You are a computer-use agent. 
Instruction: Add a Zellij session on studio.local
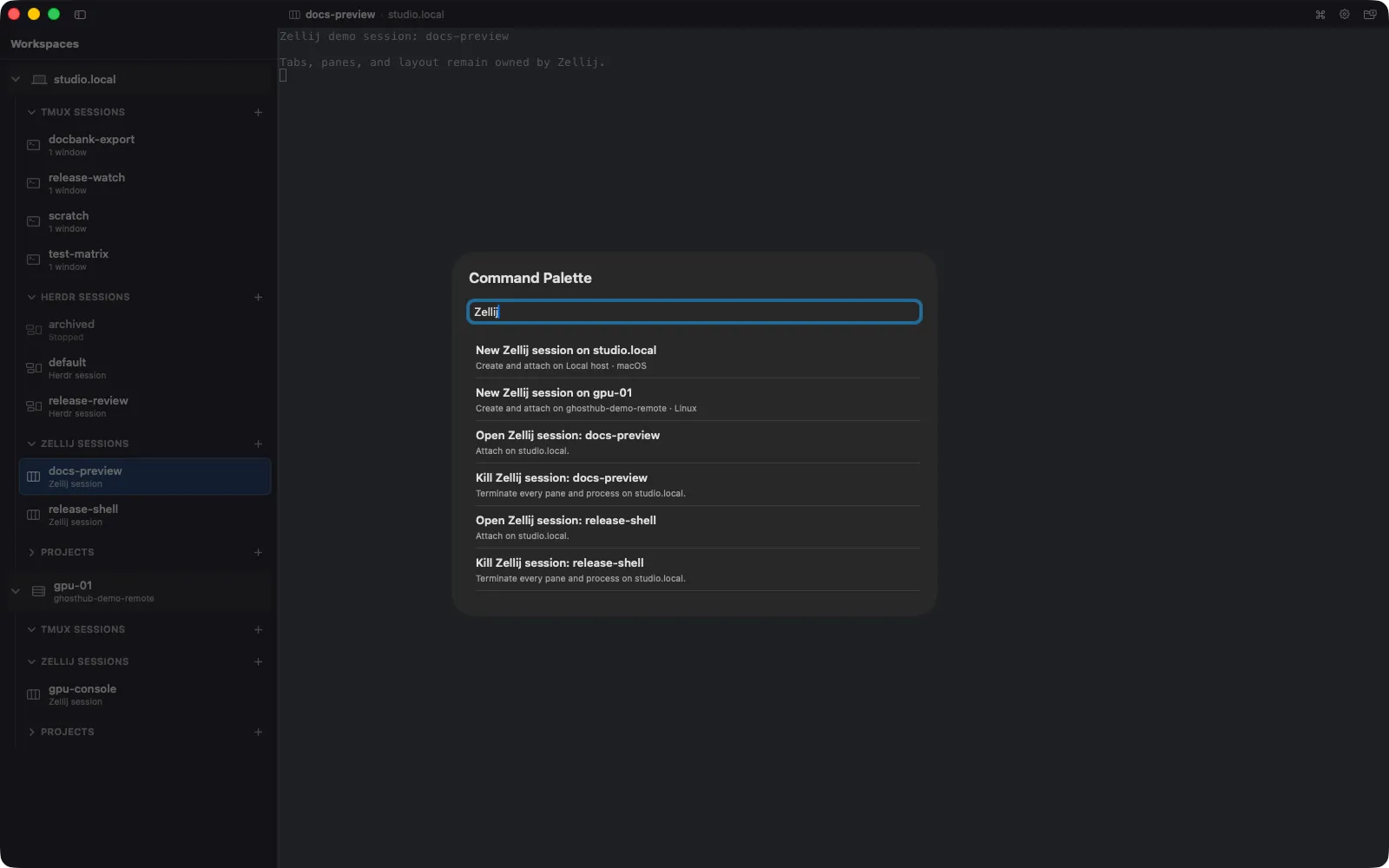pos(258,444)
